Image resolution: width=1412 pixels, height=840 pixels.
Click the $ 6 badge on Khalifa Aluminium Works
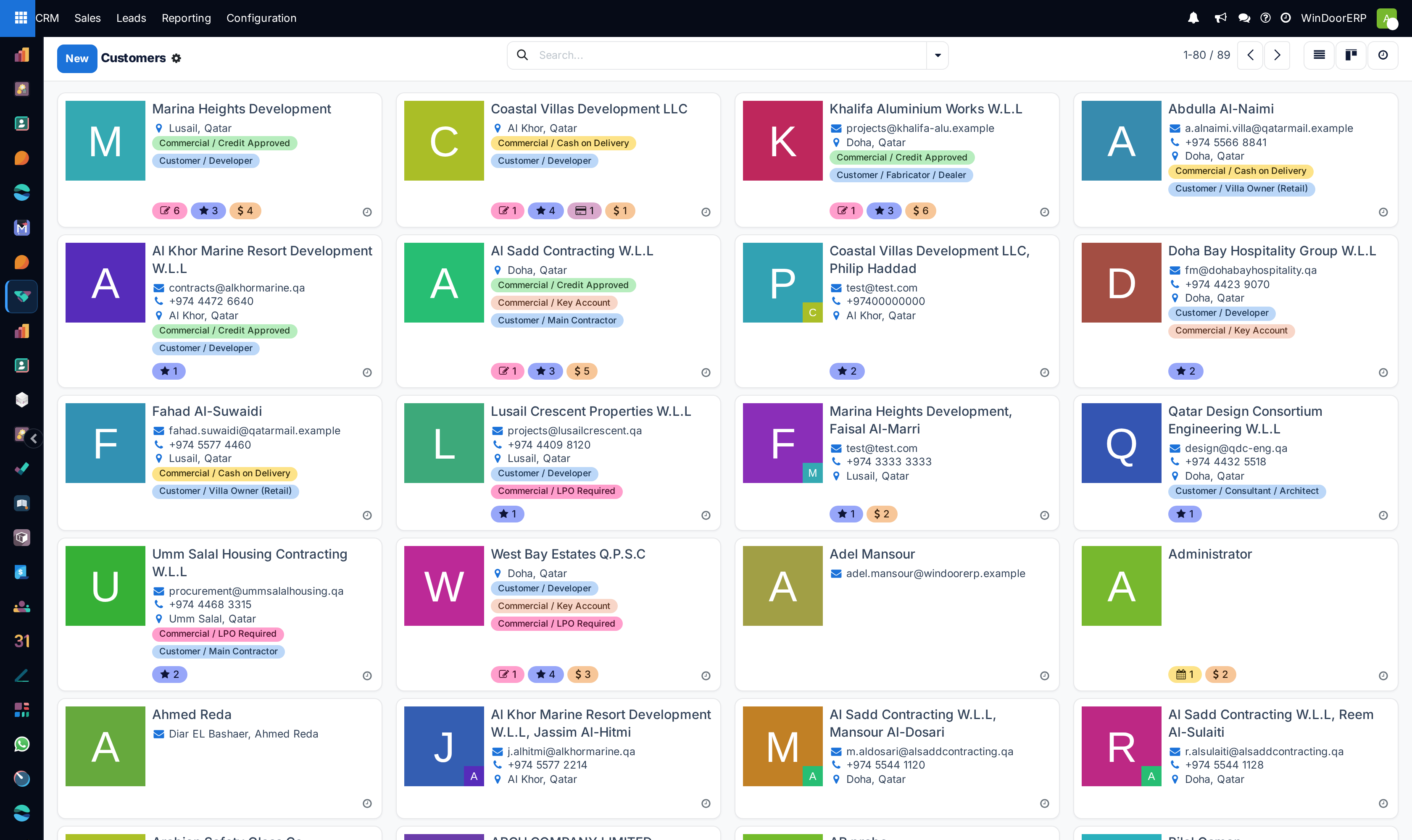[x=920, y=210]
